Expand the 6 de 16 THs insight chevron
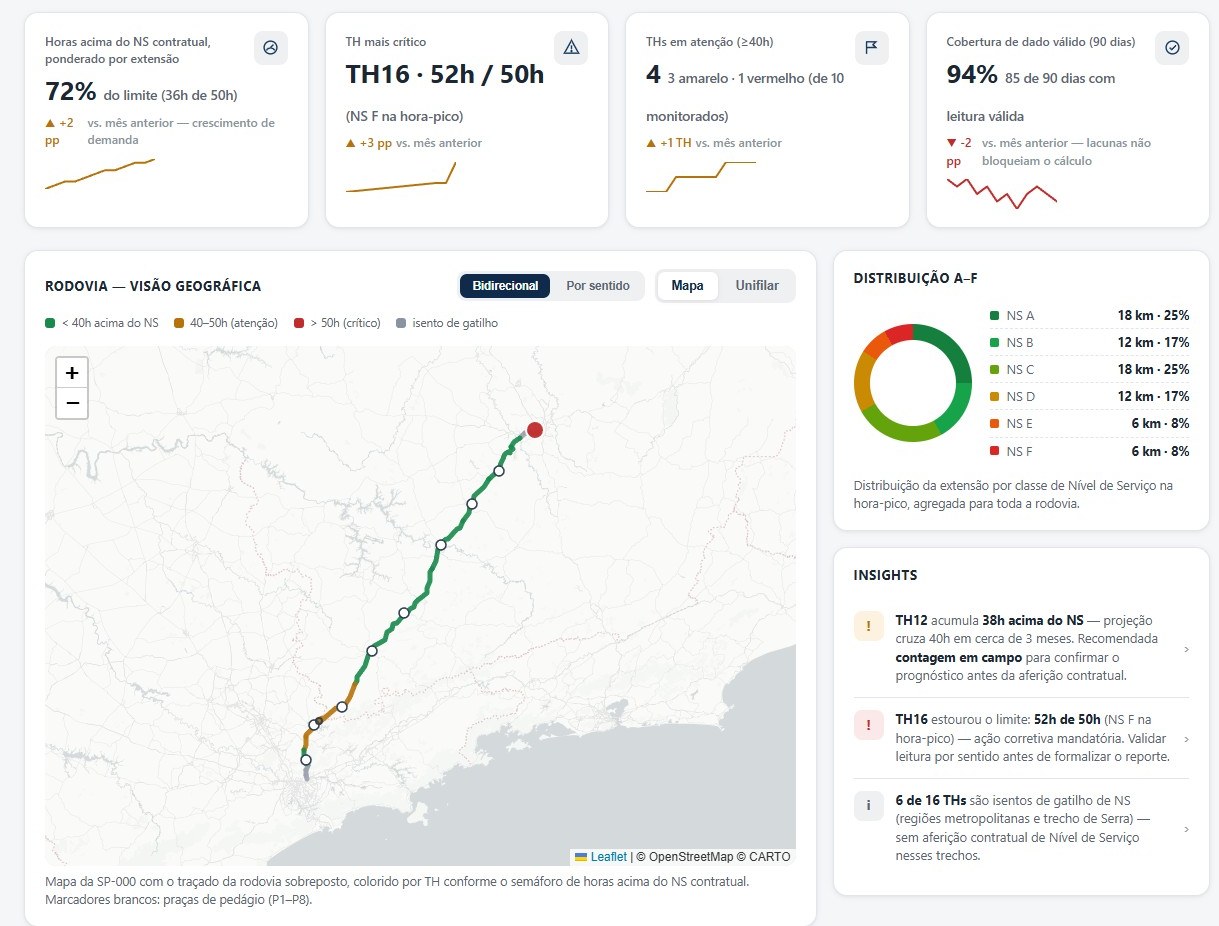Viewport: 1219px width, 926px height. pyautogui.click(x=1186, y=829)
